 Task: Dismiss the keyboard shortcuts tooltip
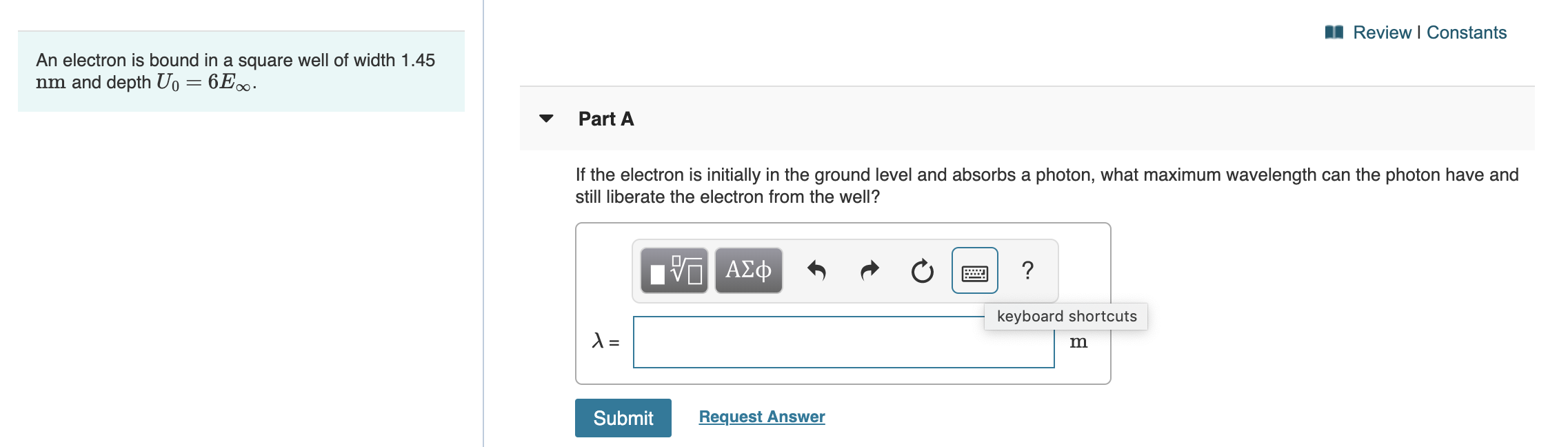tap(1066, 316)
